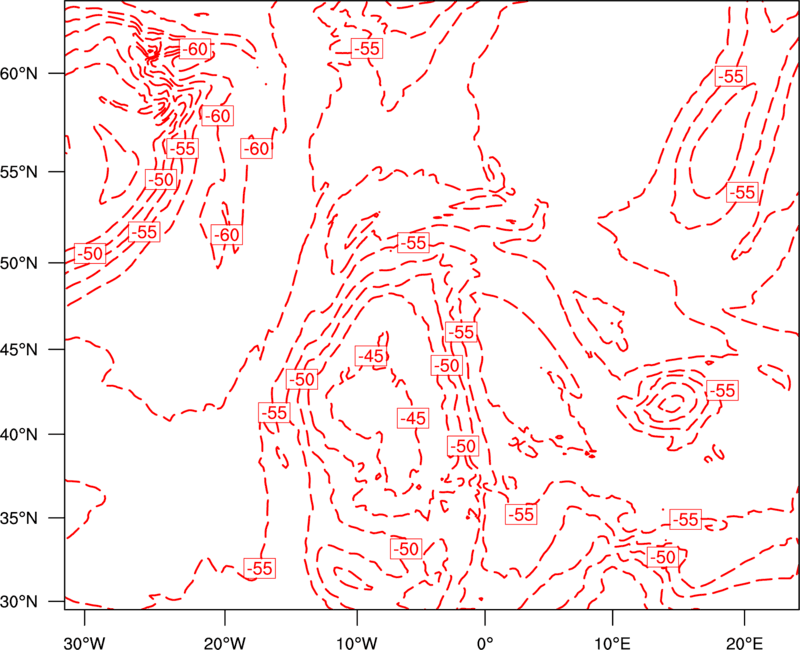
Task: Click the 35°N latitude axis label
Action: coord(19,518)
